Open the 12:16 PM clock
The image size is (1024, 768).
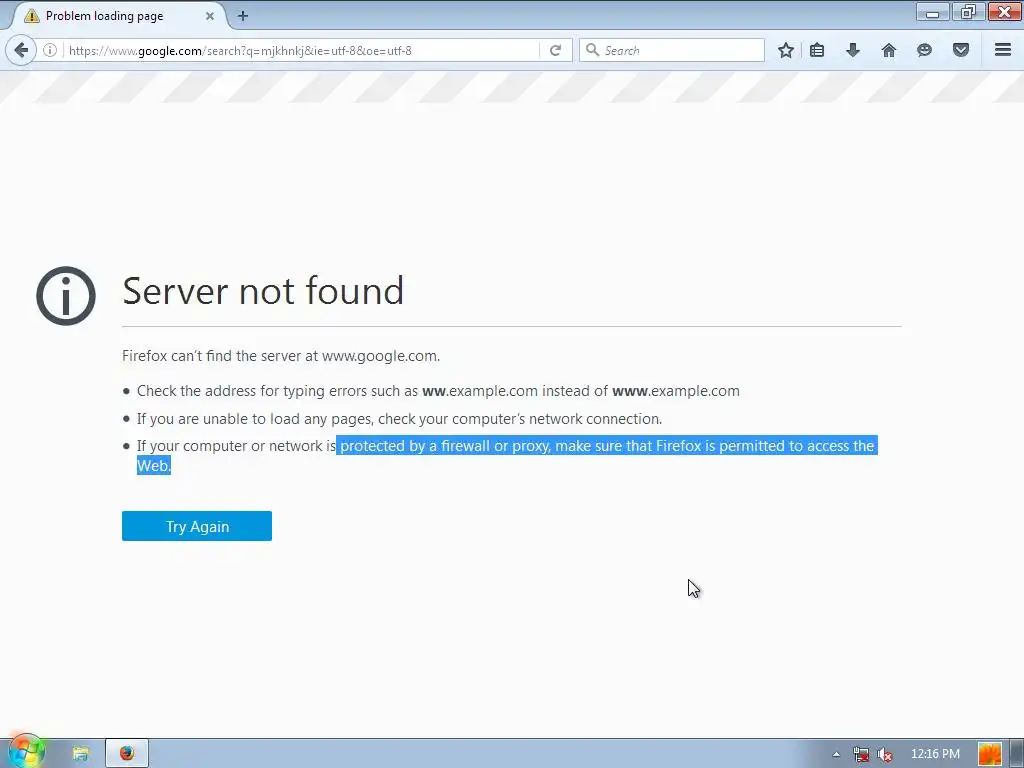935,754
